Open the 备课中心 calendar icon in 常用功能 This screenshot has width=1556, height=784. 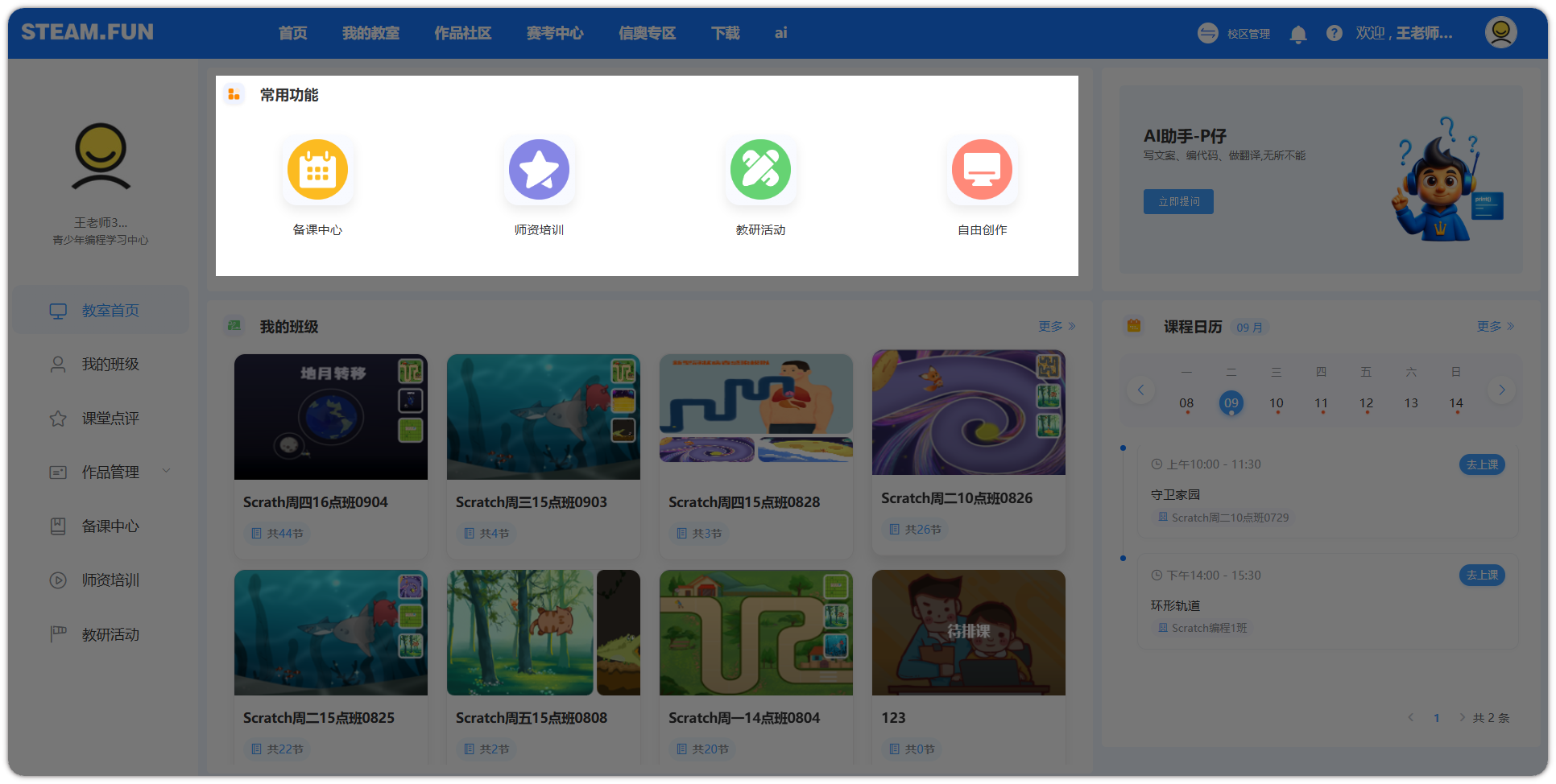[x=317, y=170]
